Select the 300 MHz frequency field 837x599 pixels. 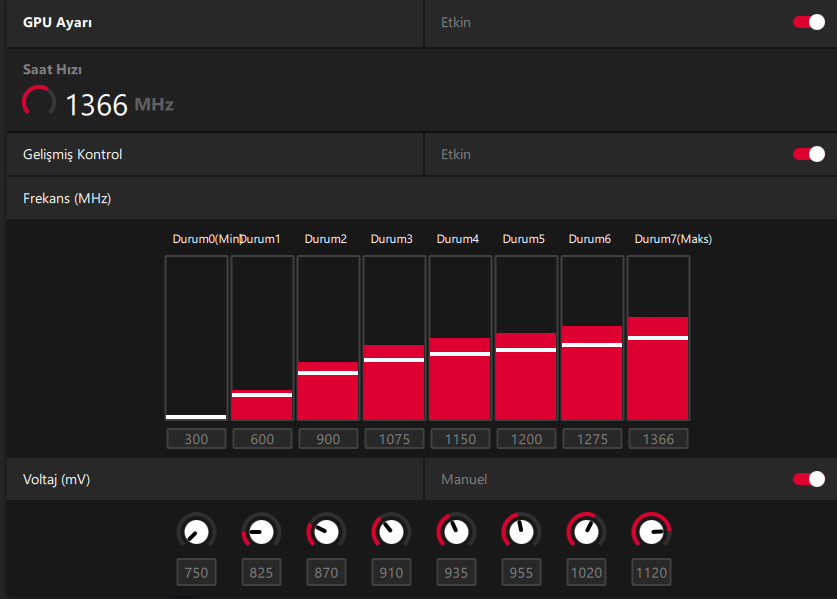tap(196, 439)
